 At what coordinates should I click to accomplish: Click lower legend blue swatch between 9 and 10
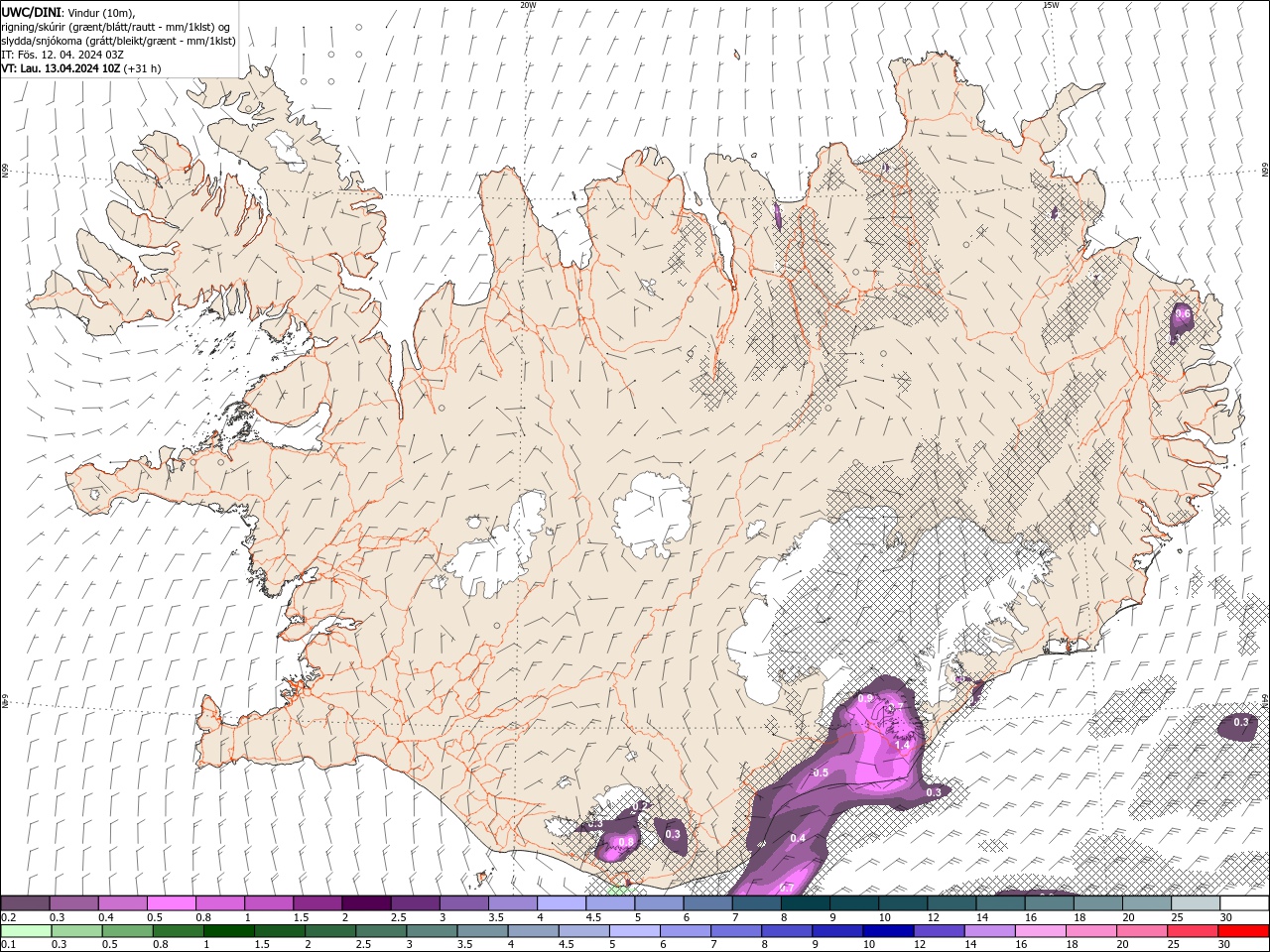pos(835,931)
